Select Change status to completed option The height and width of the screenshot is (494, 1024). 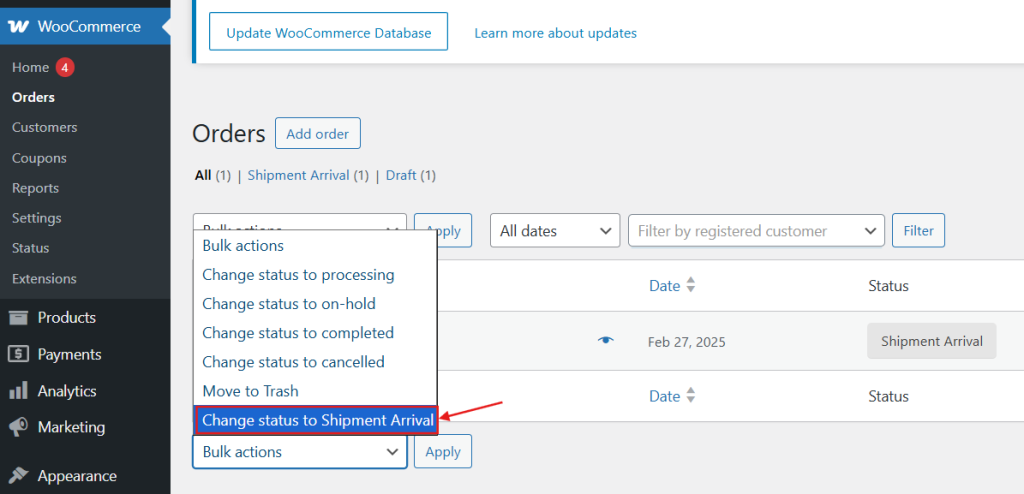pyautogui.click(x=298, y=333)
